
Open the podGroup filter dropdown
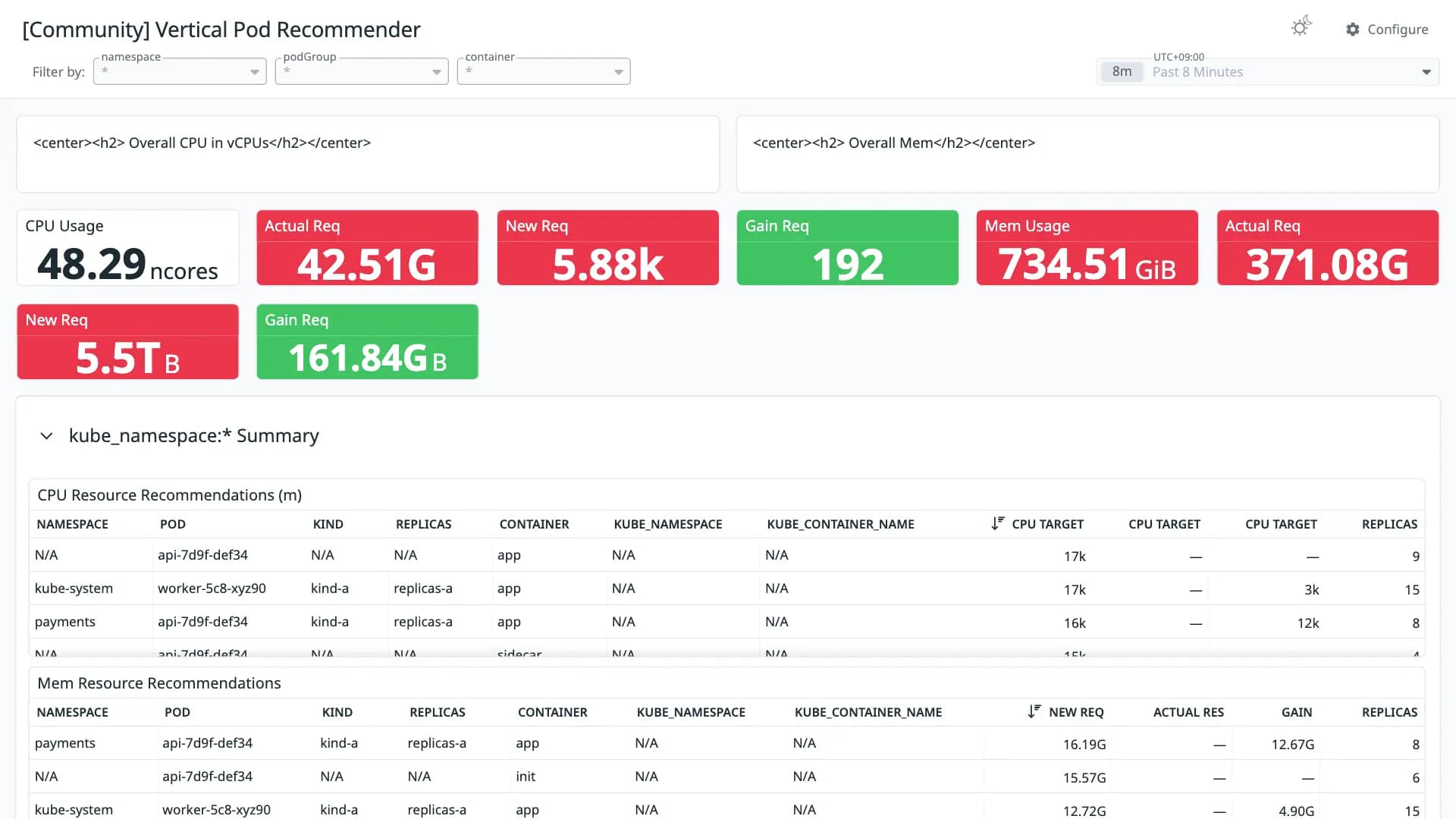(362, 71)
